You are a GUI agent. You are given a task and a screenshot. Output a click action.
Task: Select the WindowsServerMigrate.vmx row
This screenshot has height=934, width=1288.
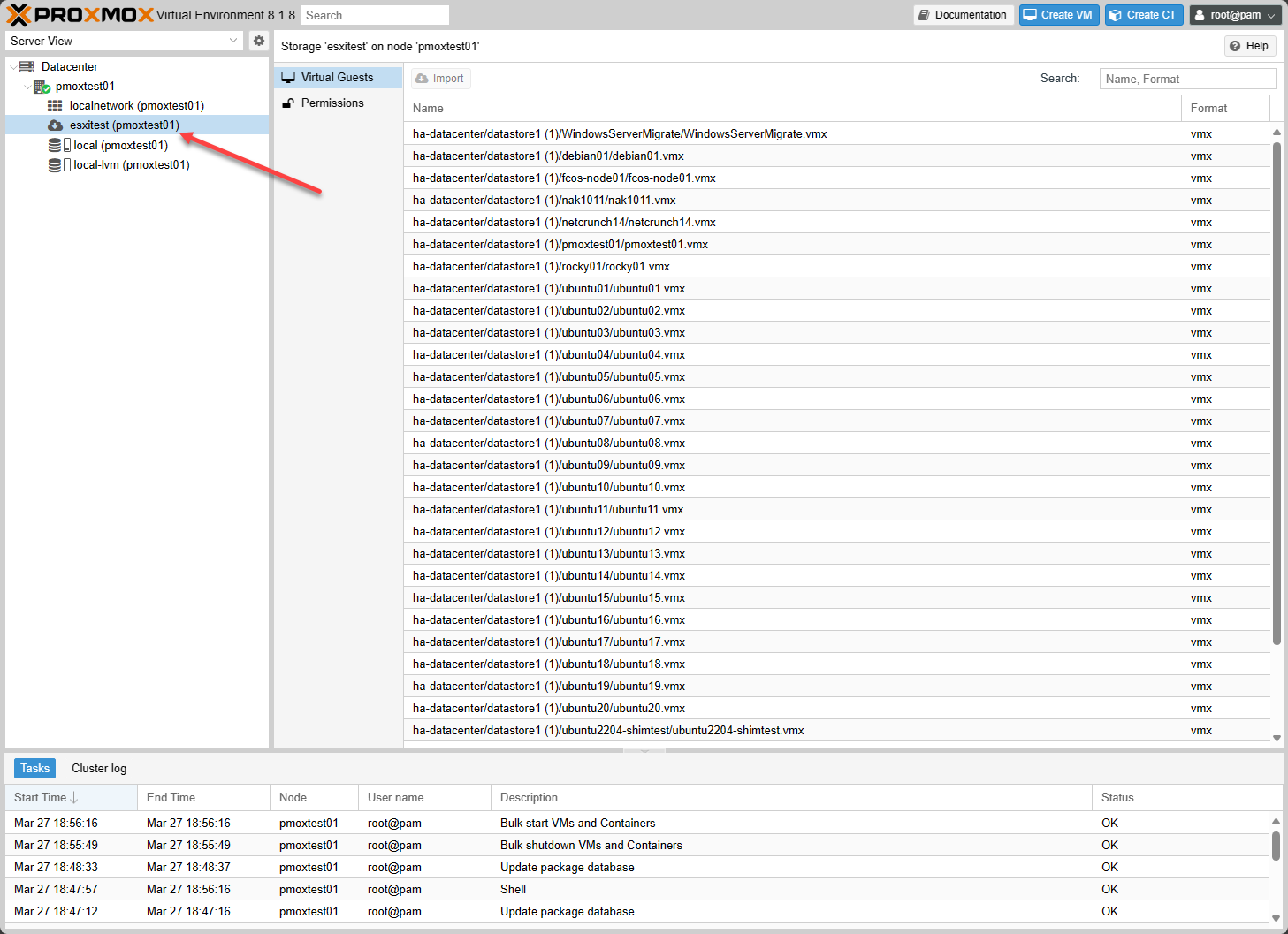coord(836,134)
